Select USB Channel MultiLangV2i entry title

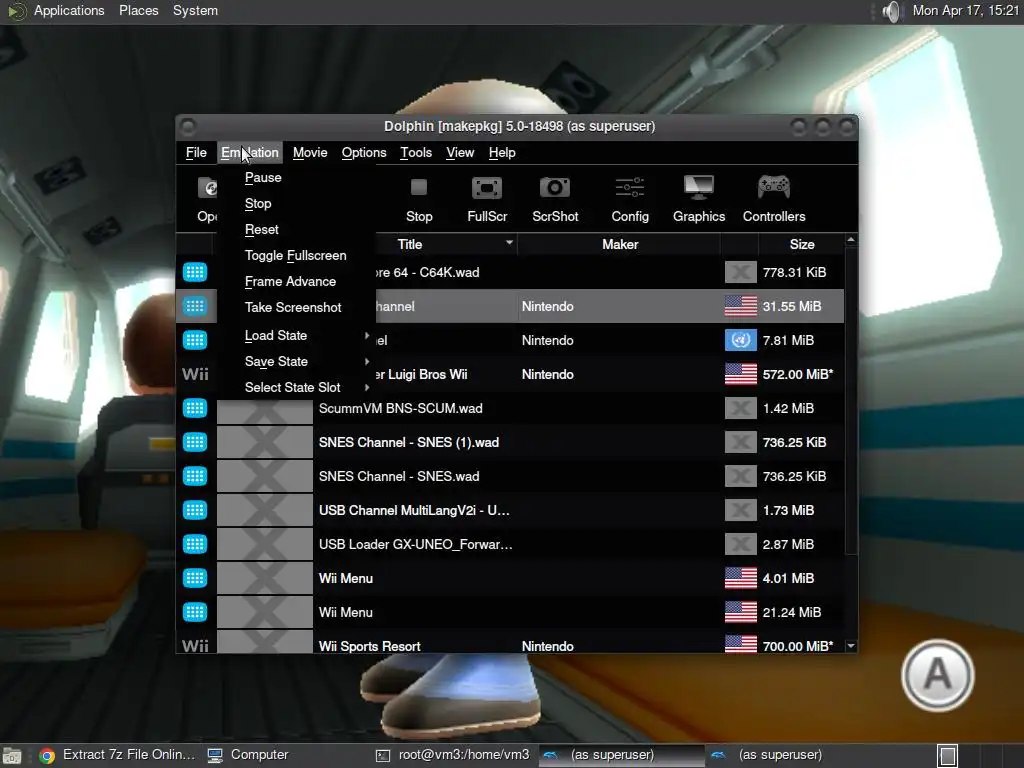414,510
